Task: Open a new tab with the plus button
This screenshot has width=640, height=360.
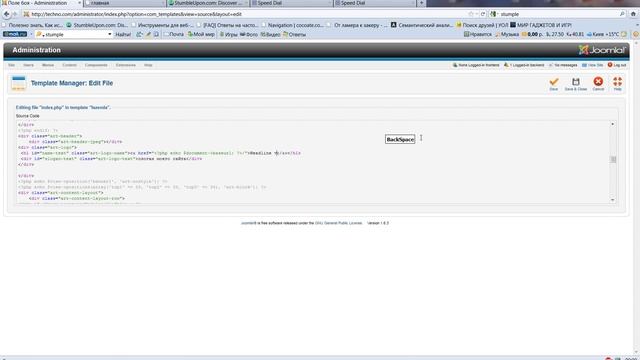Action: coord(421,3)
